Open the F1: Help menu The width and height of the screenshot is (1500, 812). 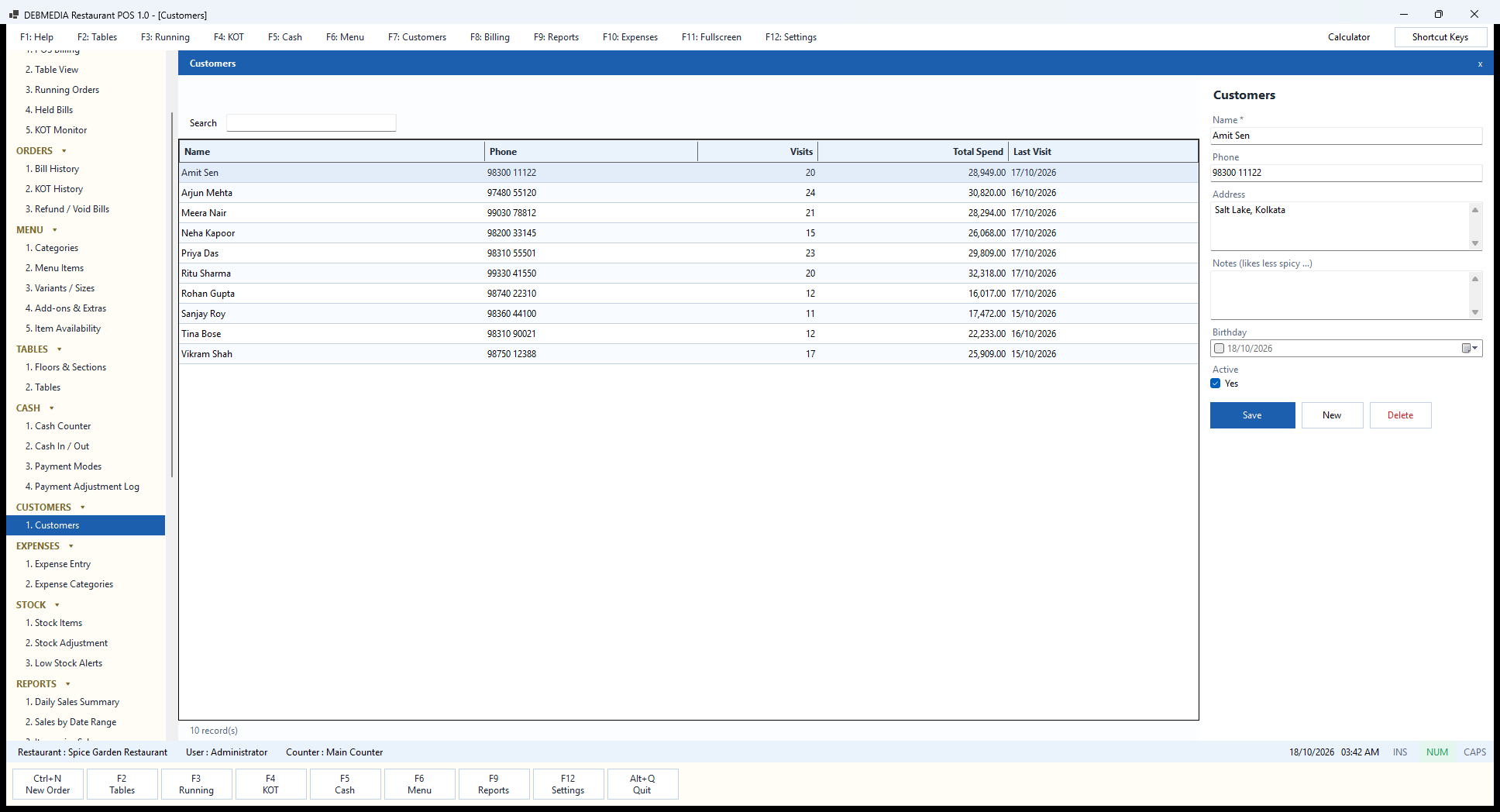coord(37,37)
